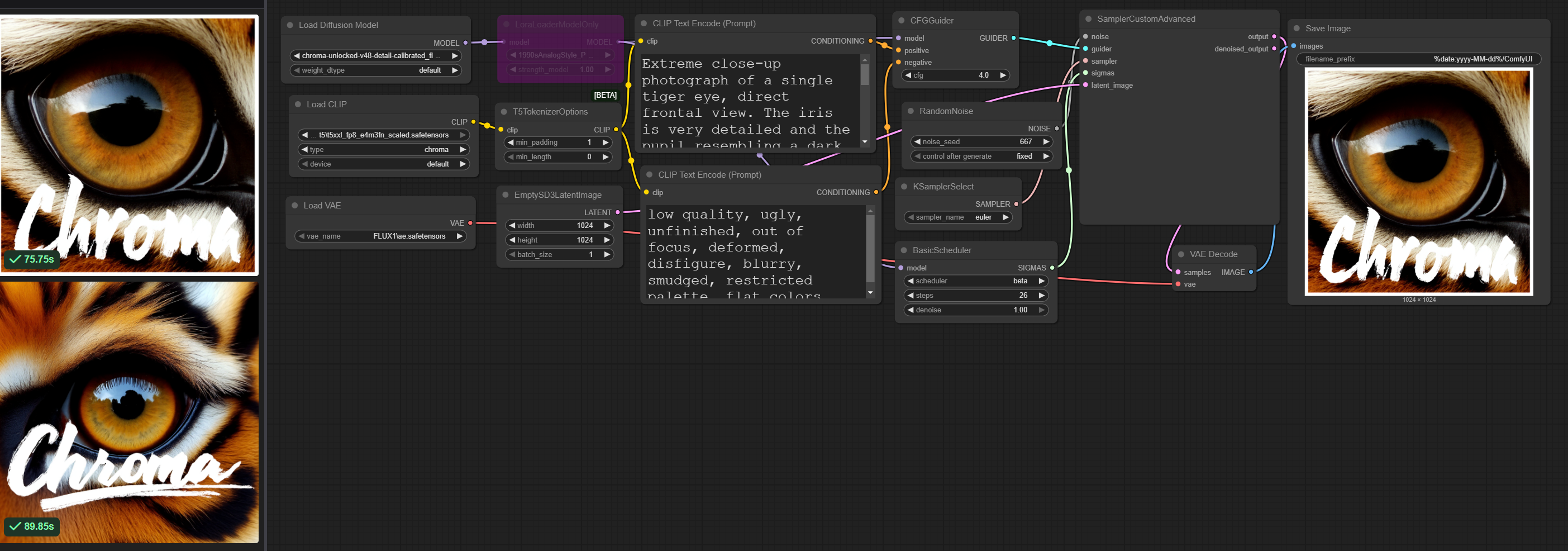Viewport: 1568px width, 551px height.
Task: Increase cfg value with right arrow
Action: tap(1003, 75)
